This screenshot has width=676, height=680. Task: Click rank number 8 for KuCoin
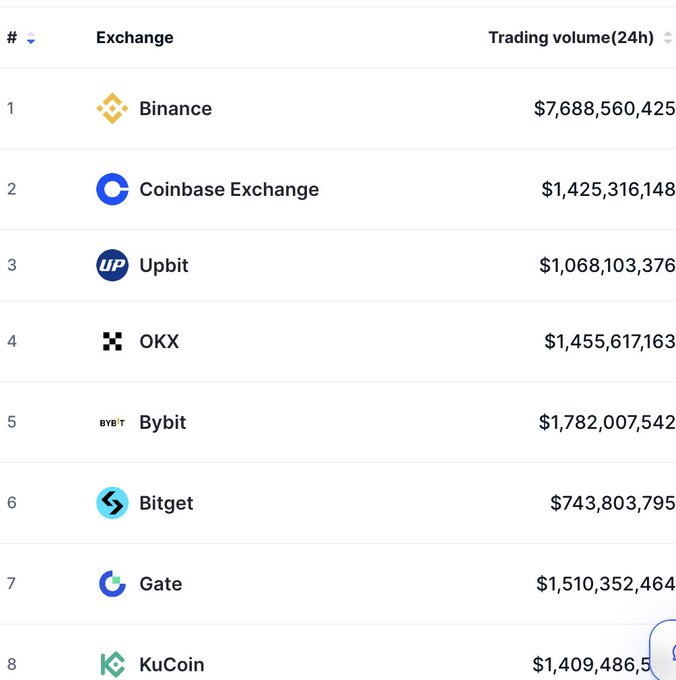coord(12,664)
